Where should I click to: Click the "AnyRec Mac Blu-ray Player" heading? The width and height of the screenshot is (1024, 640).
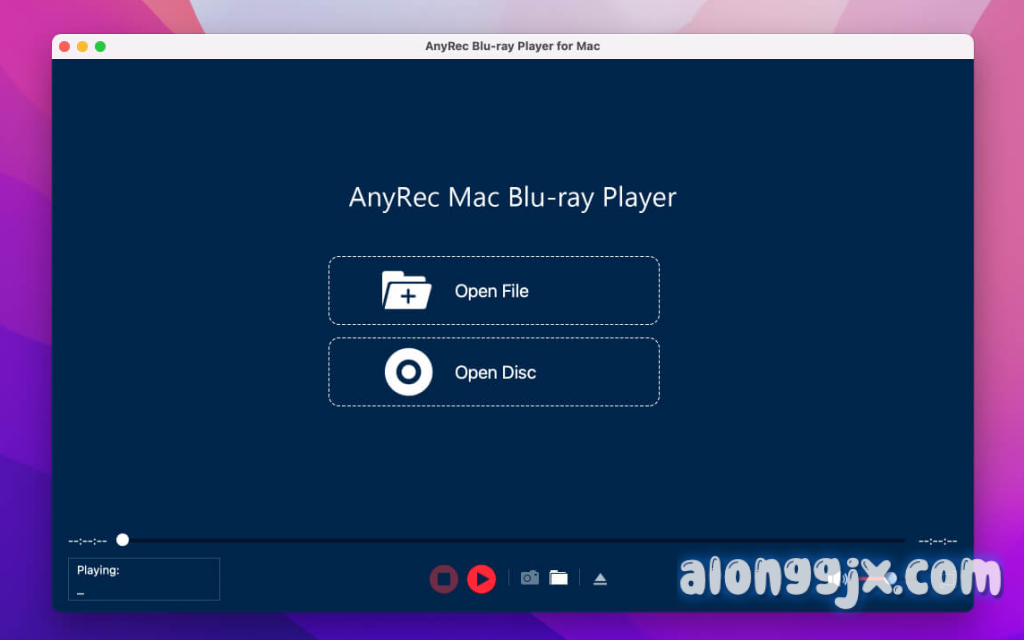click(512, 197)
